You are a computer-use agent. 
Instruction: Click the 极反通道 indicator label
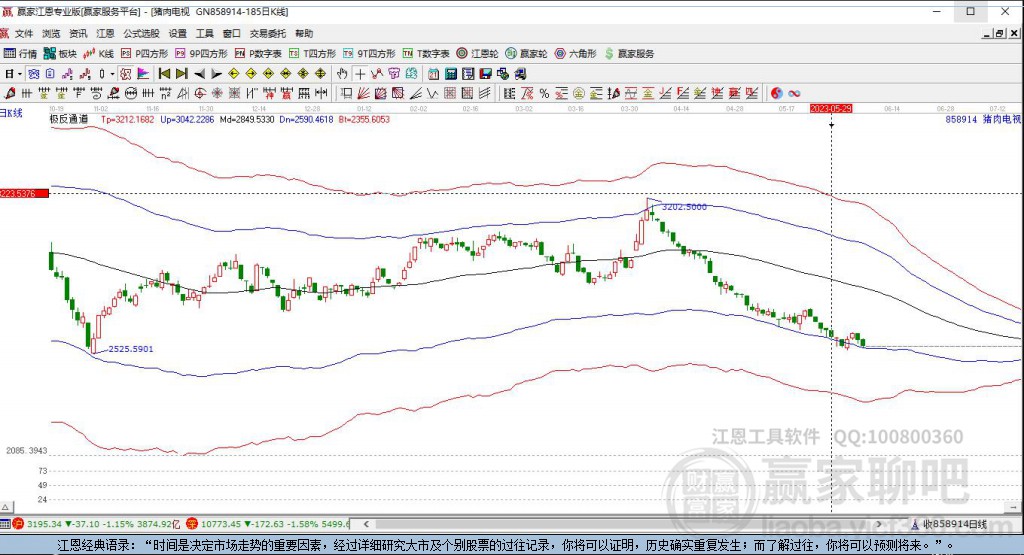tap(69, 119)
